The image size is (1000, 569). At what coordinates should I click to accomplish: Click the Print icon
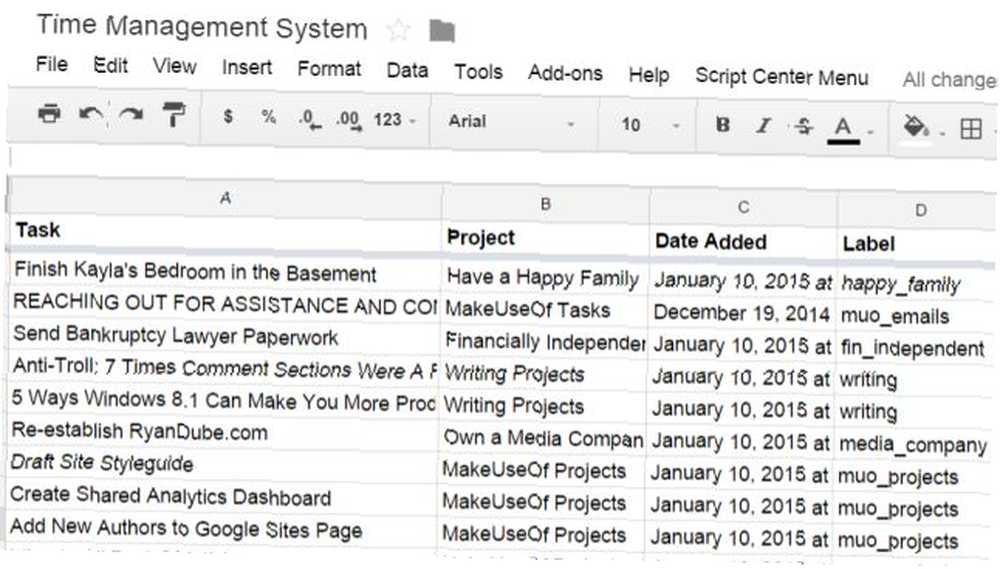[49, 114]
